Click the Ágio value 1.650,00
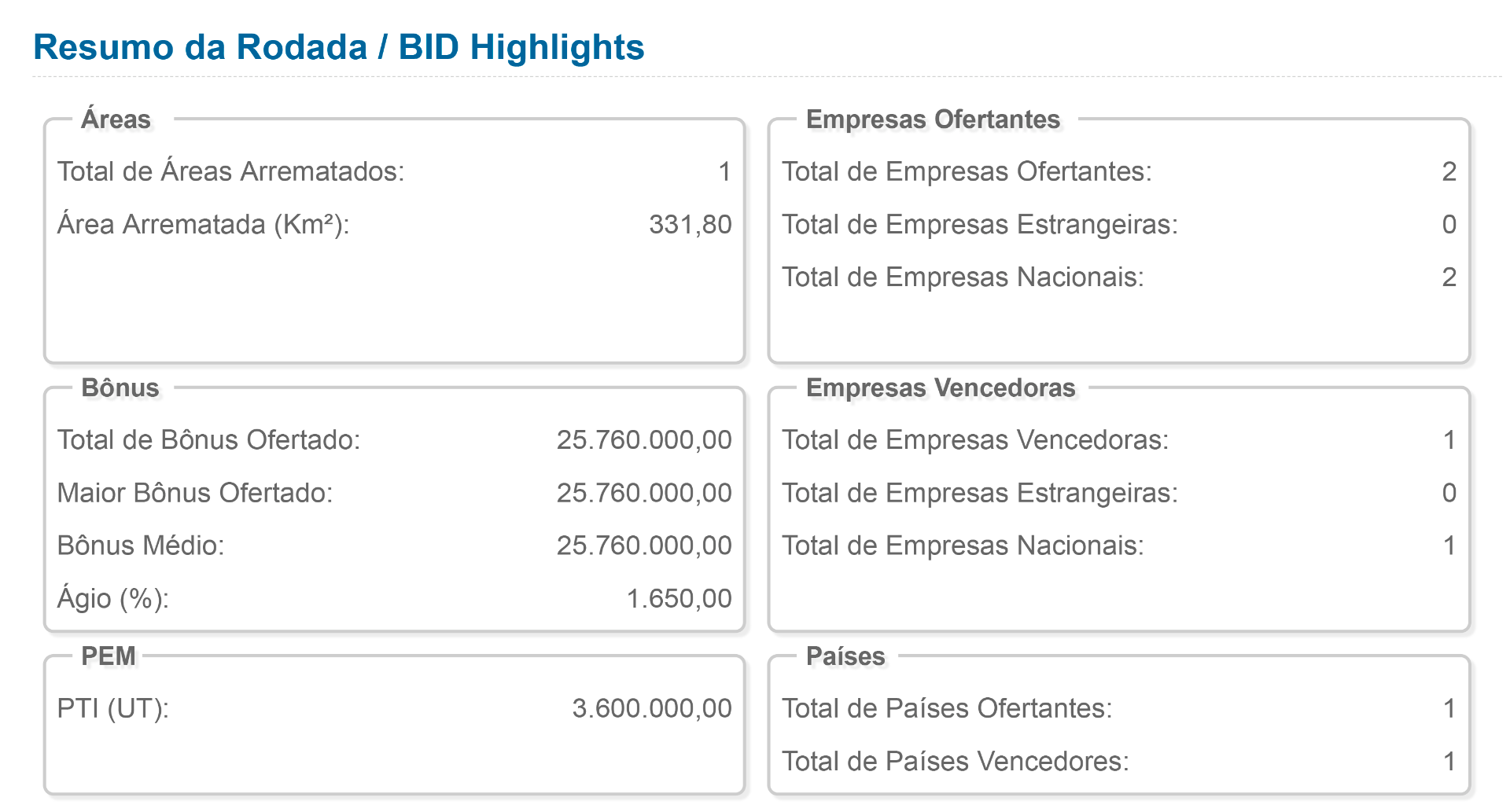The width and height of the screenshot is (1510, 812). click(x=679, y=599)
